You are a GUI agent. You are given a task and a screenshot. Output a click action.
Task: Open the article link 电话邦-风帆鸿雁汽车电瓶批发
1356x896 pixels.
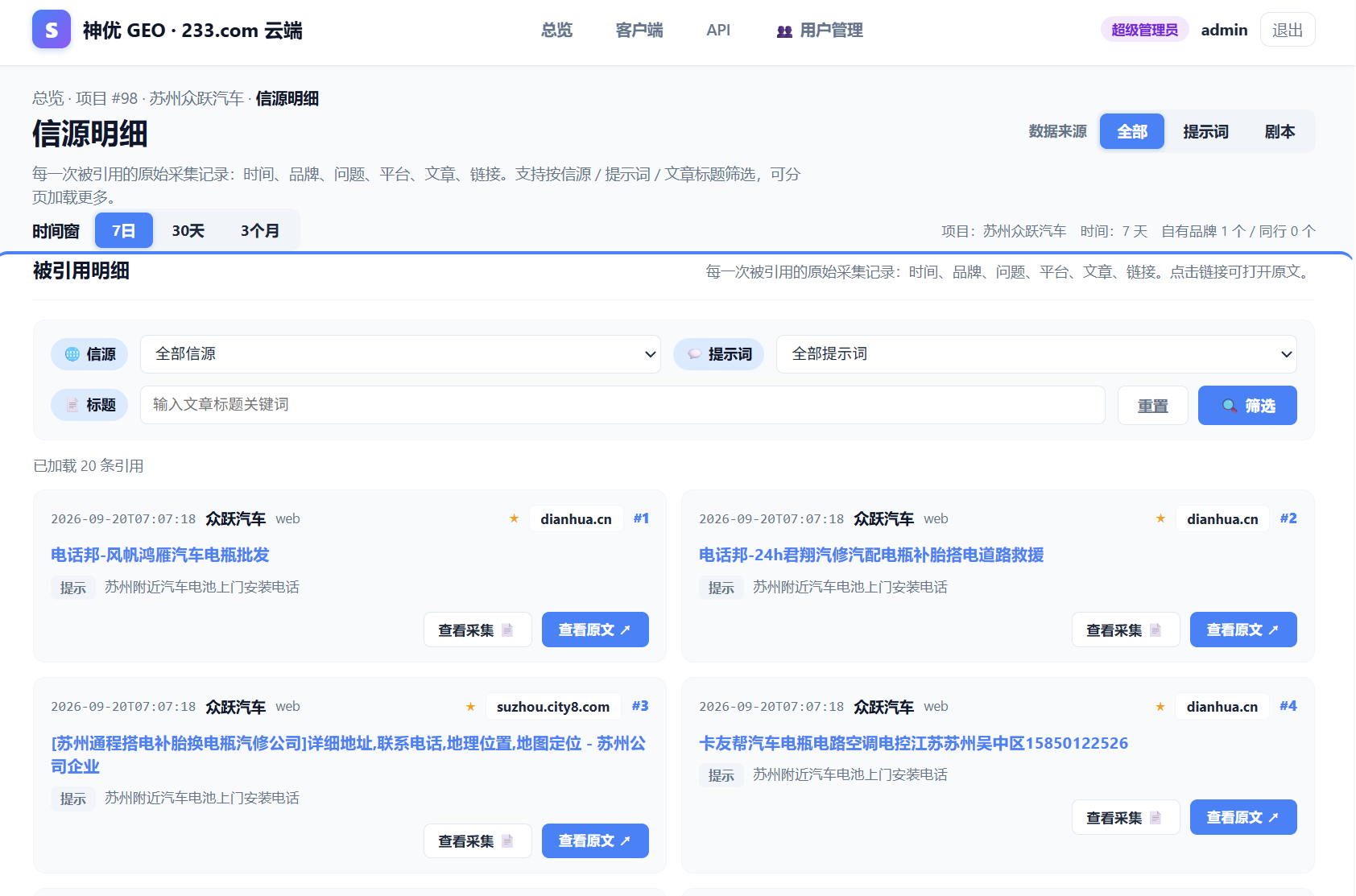(160, 555)
